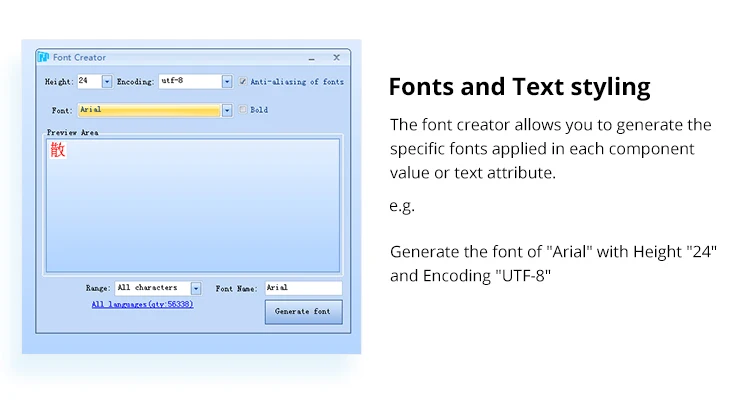Click inside the Preview Area box
This screenshot has width=750, height=411.
193,205
